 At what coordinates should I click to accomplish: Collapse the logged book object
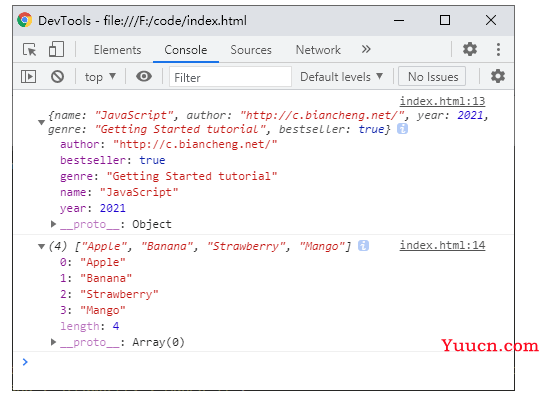(x=41, y=122)
